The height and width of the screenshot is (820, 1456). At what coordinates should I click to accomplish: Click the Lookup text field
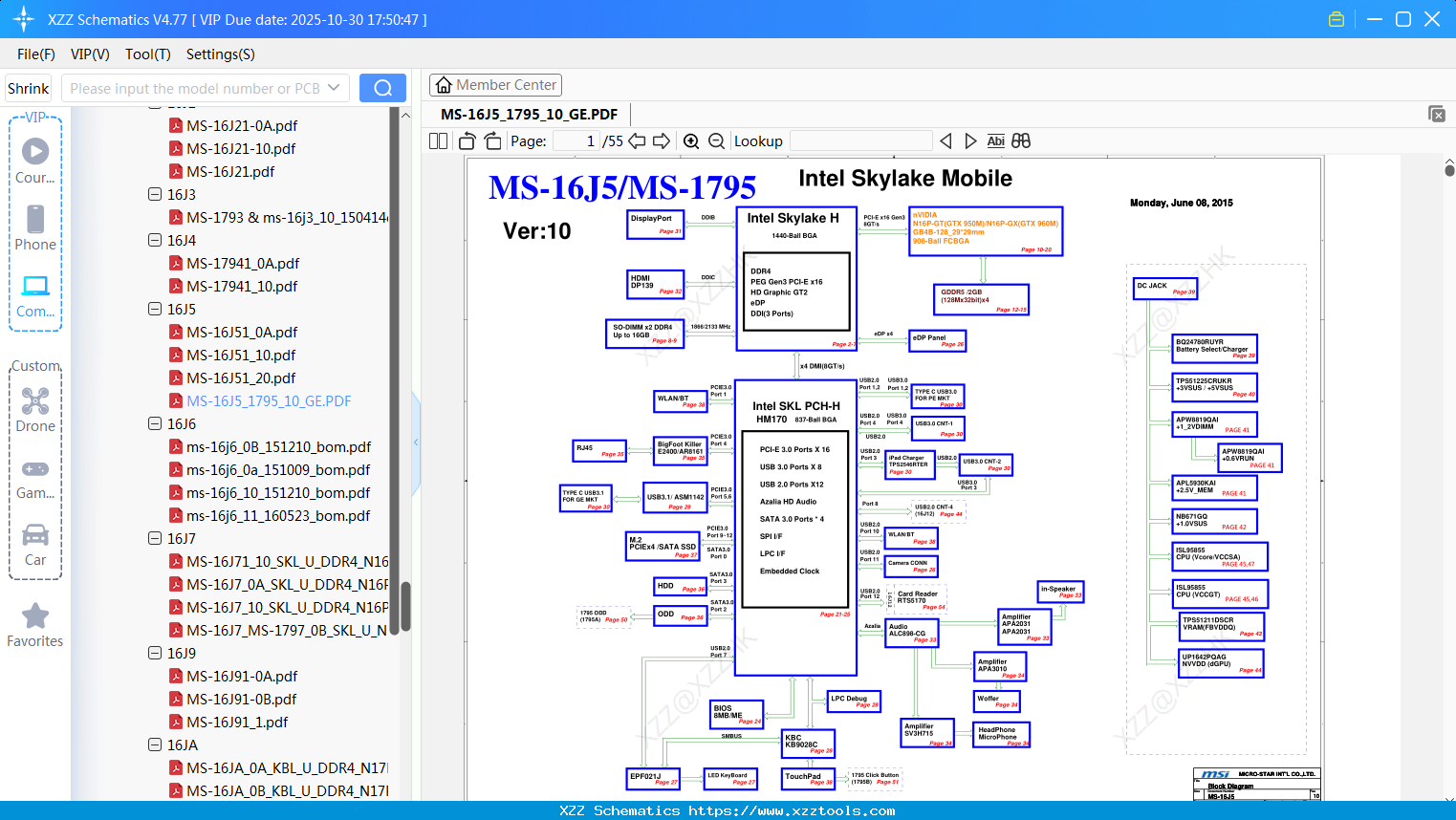pyautogui.click(x=861, y=141)
